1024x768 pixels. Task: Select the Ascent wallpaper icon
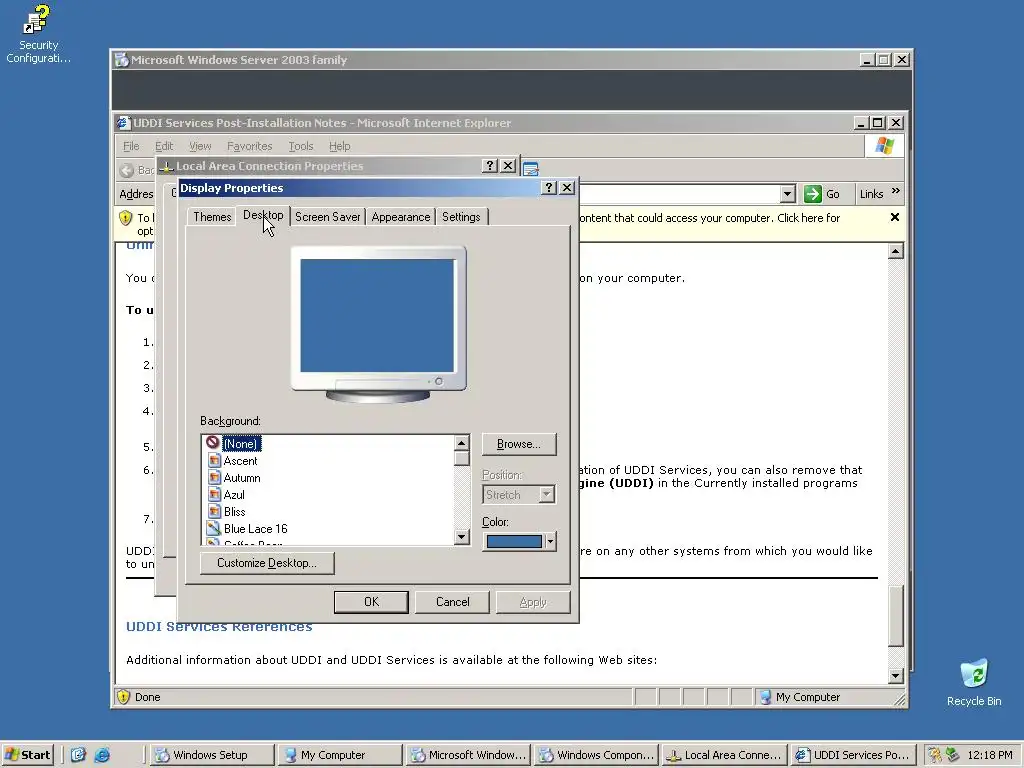pyautogui.click(x=214, y=461)
